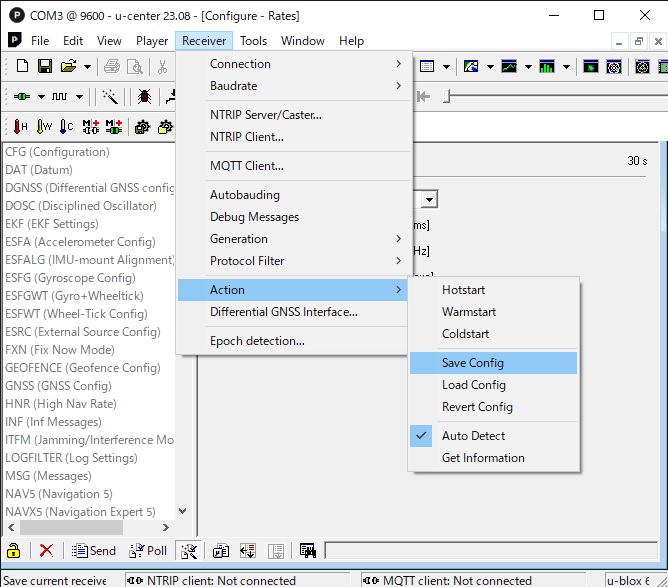
Task: Open the Tools menu
Action: 253,41
